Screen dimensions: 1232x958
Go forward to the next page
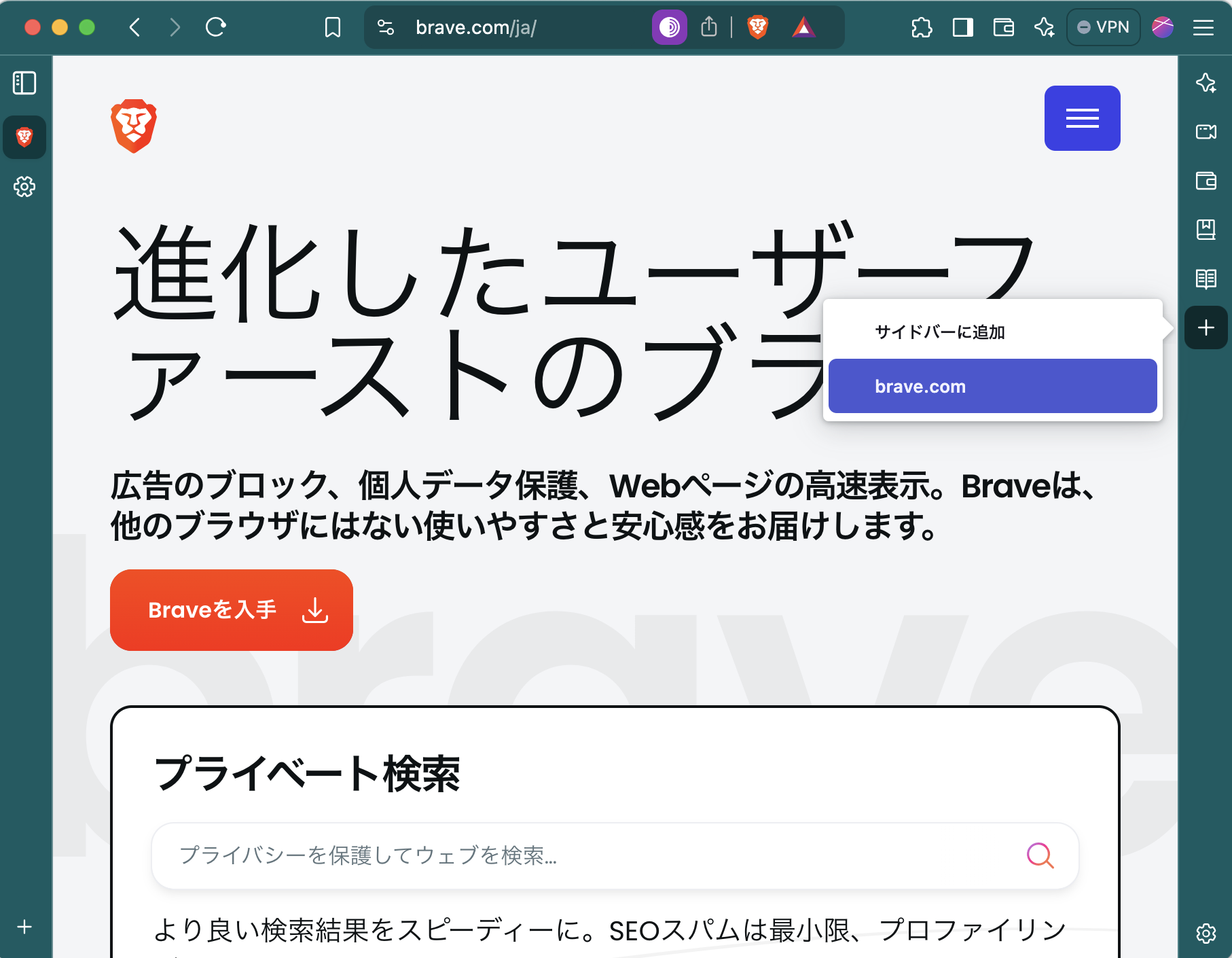click(x=175, y=27)
